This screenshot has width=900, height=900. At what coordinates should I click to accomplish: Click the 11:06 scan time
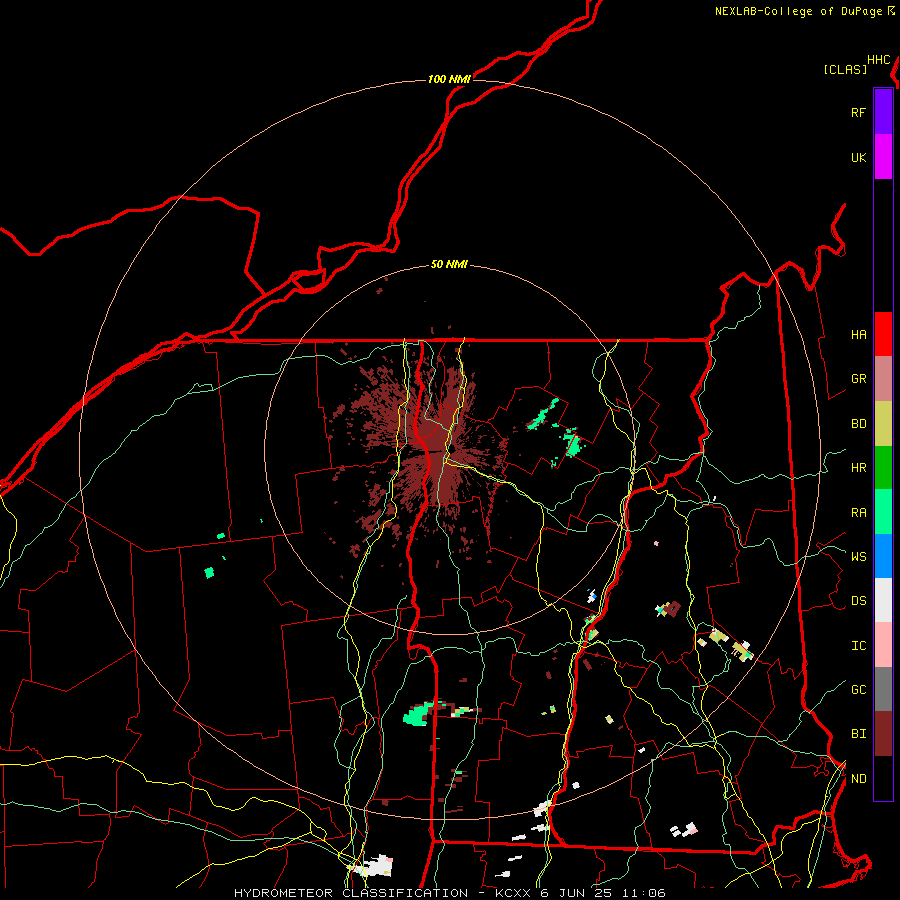click(646, 893)
